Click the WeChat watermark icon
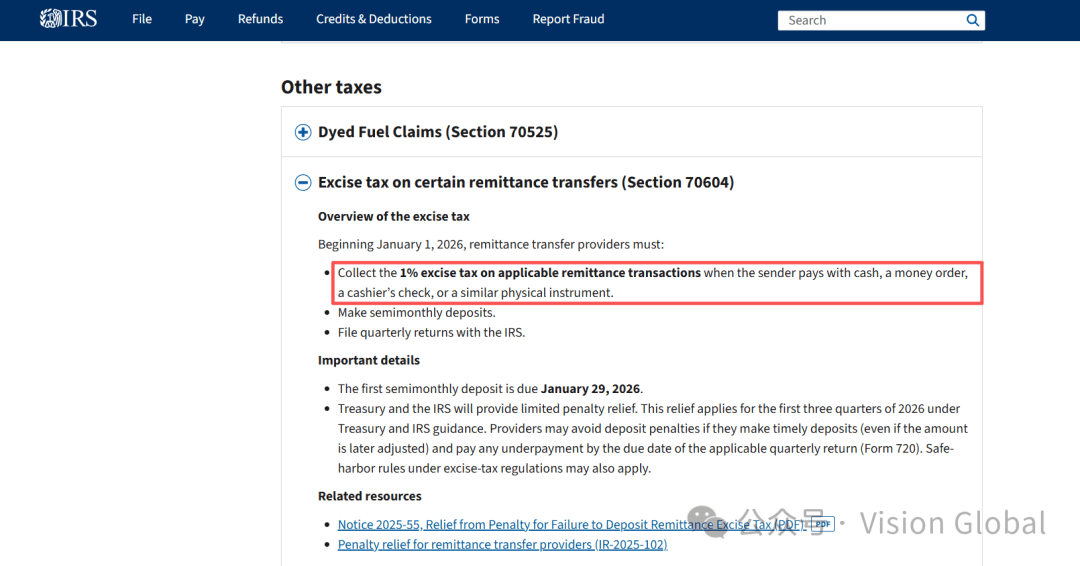Screen dimensions: 1080x566 pos(716,521)
